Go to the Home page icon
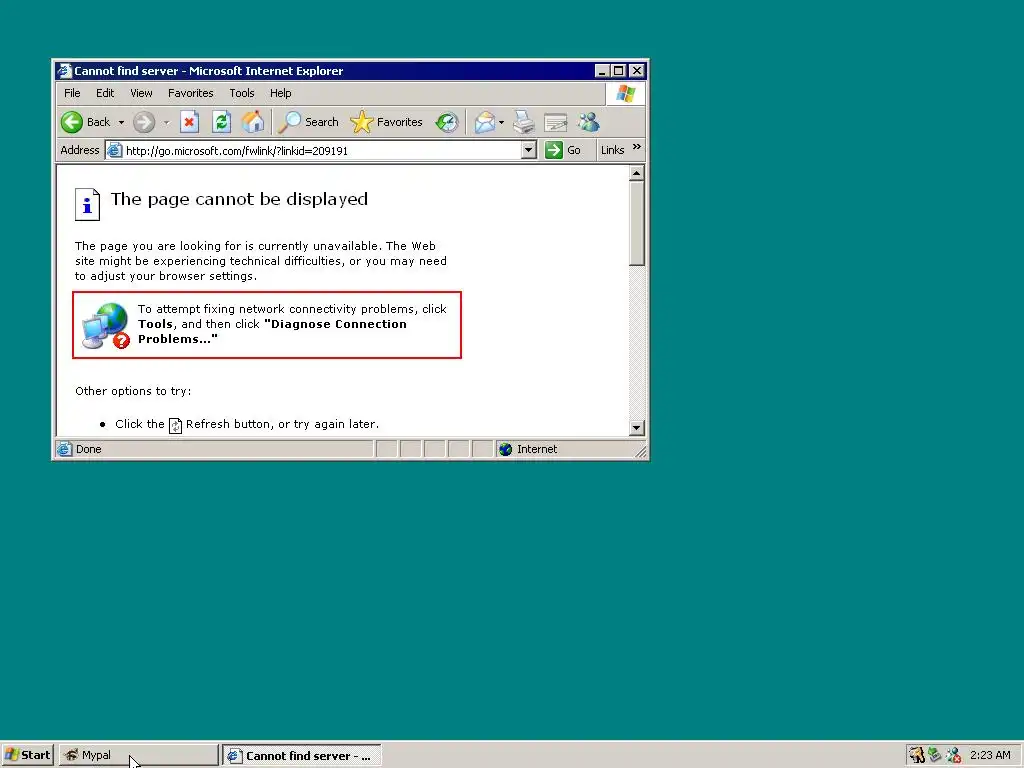Screen dimensions: 1024x768 253,122
